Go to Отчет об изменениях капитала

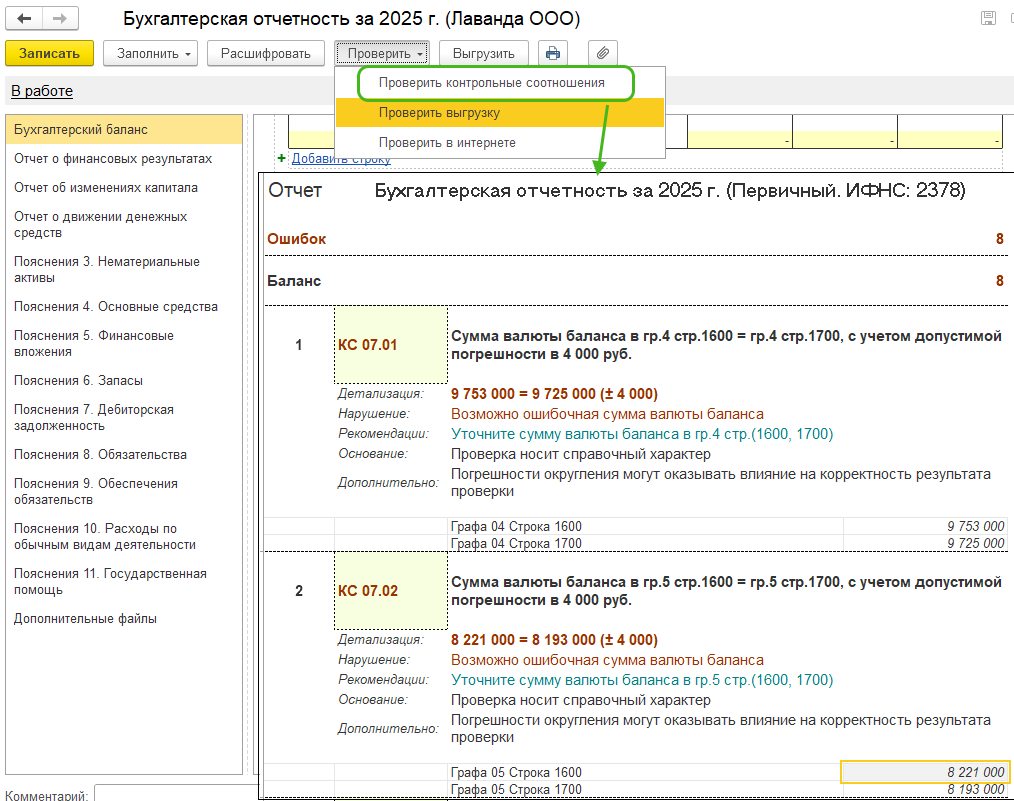[106, 188]
